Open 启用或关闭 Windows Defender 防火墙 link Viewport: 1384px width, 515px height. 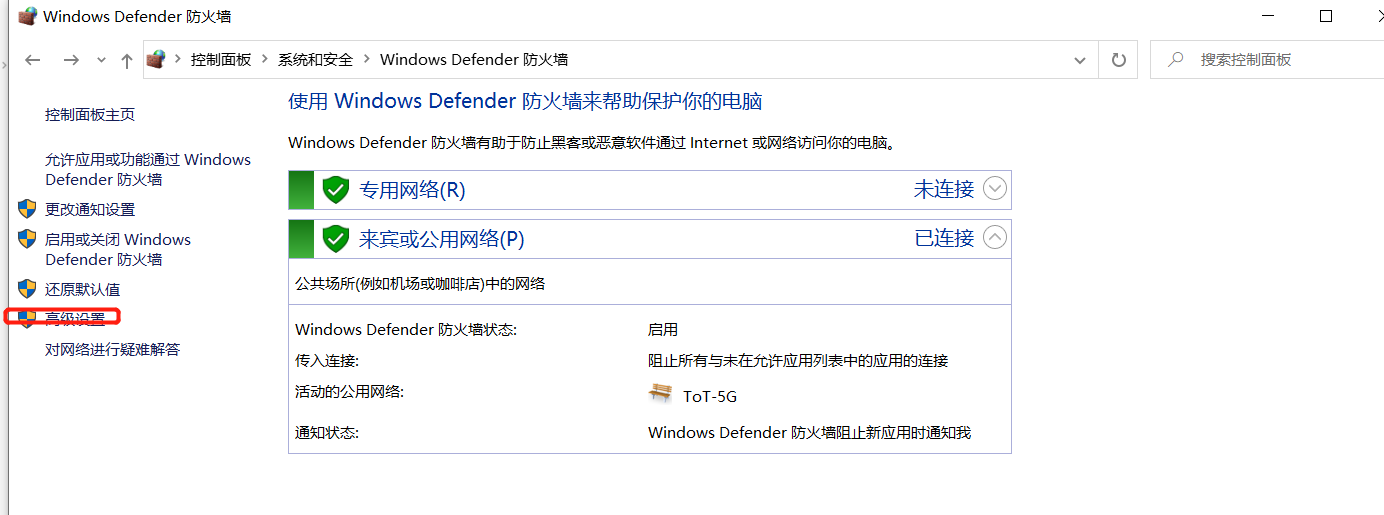pos(118,249)
